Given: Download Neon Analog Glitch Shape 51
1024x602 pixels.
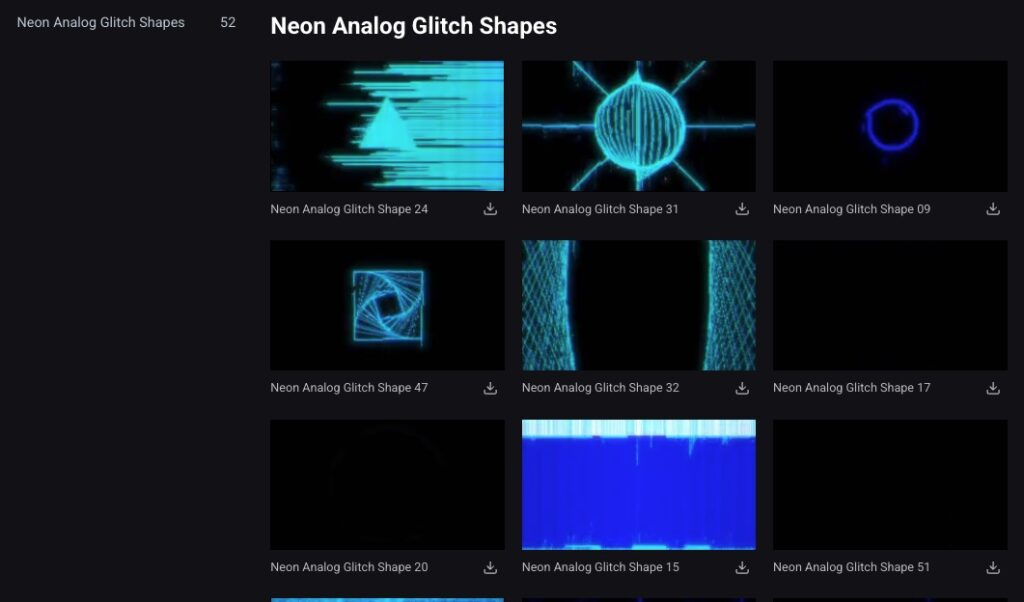Looking at the screenshot, I should (x=993, y=567).
